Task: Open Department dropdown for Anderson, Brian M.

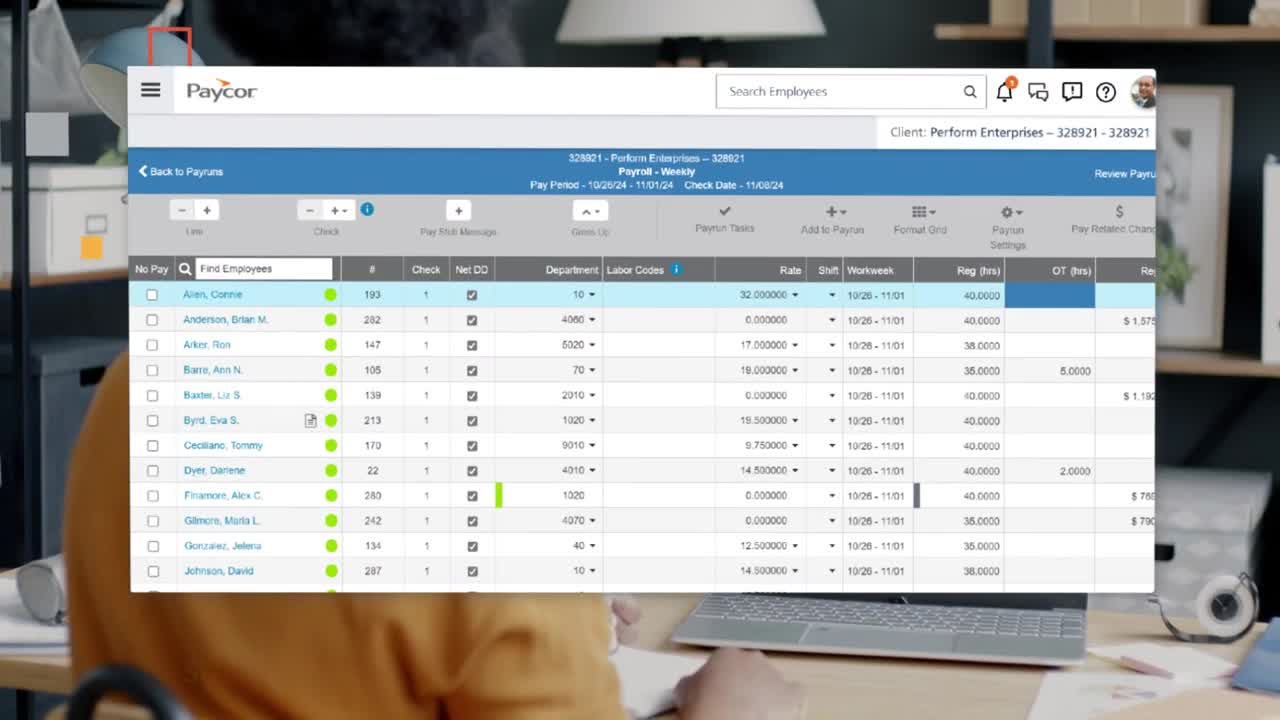Action: pos(592,320)
